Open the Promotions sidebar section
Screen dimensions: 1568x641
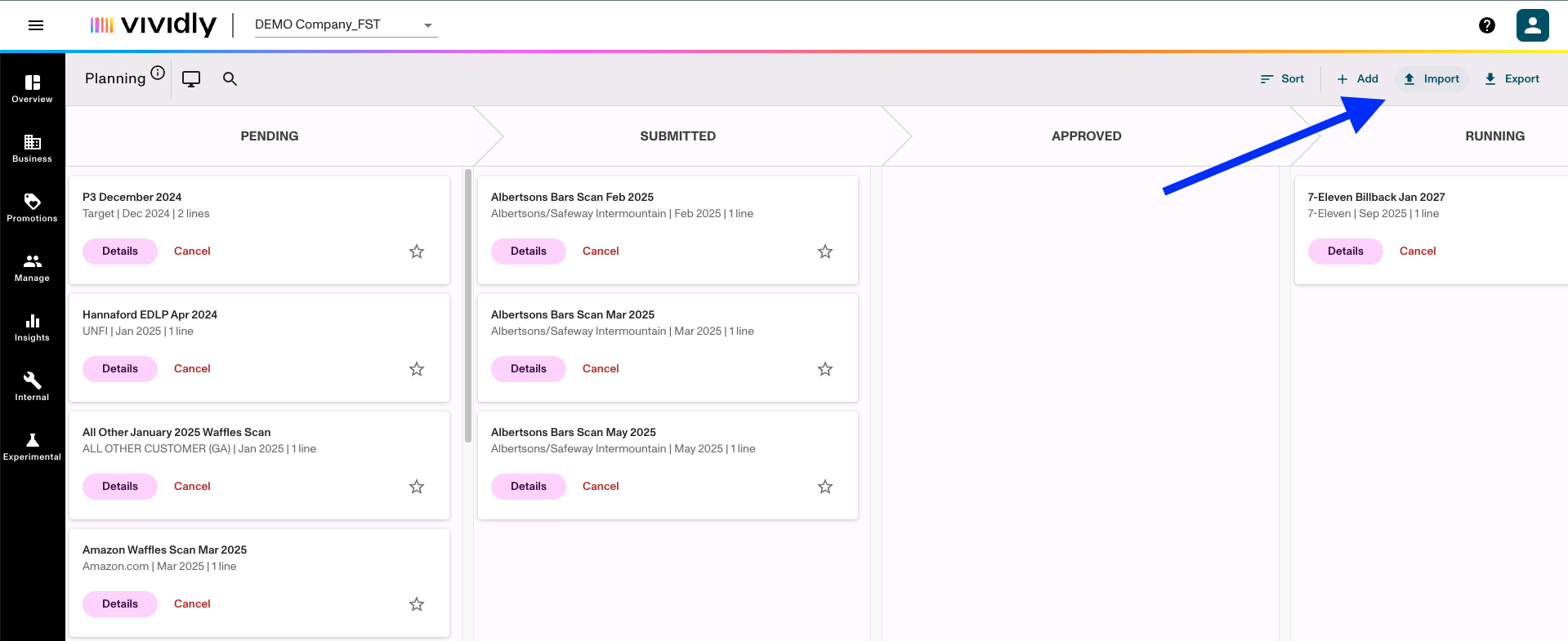tap(32, 208)
